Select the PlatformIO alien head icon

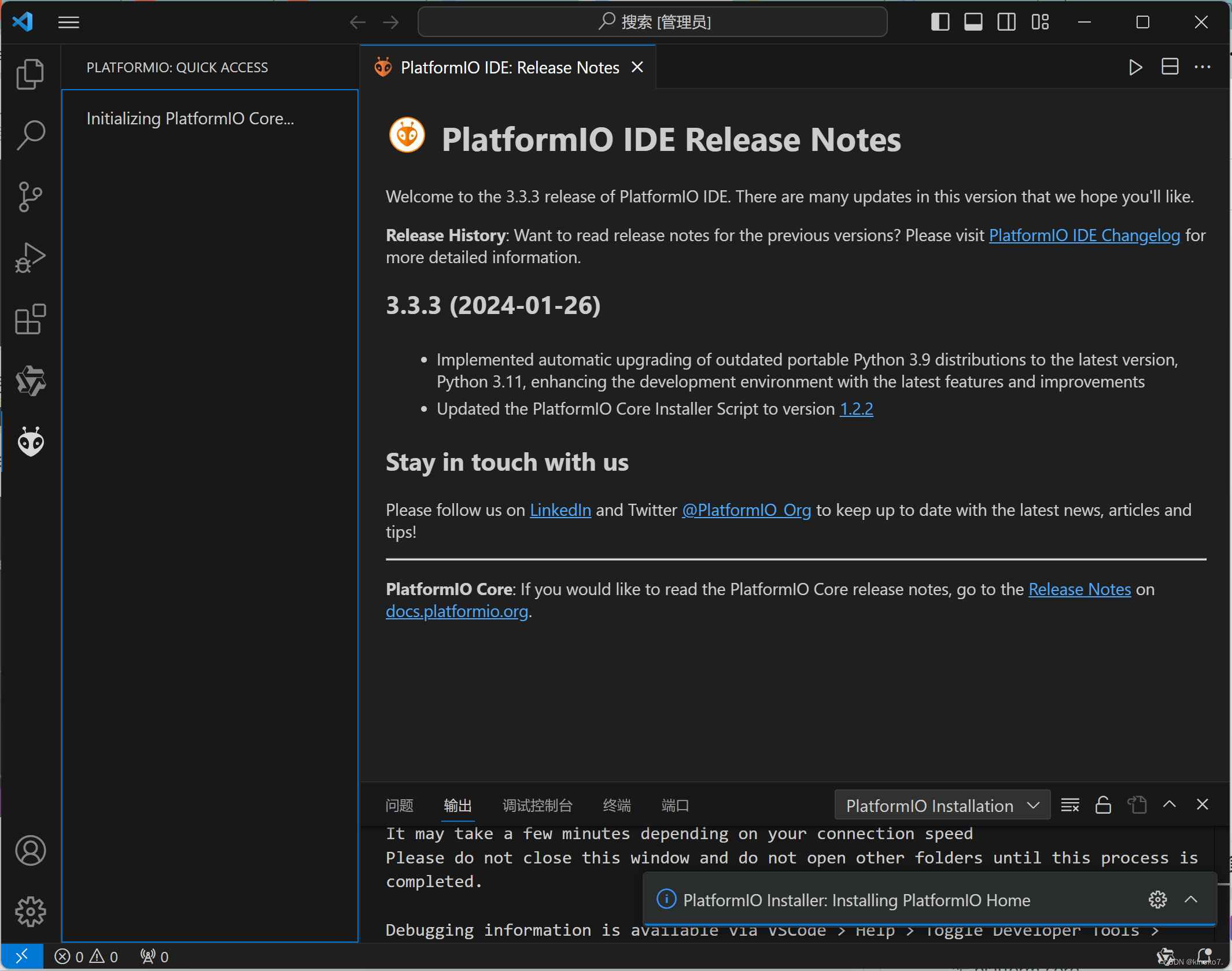pyautogui.click(x=30, y=442)
